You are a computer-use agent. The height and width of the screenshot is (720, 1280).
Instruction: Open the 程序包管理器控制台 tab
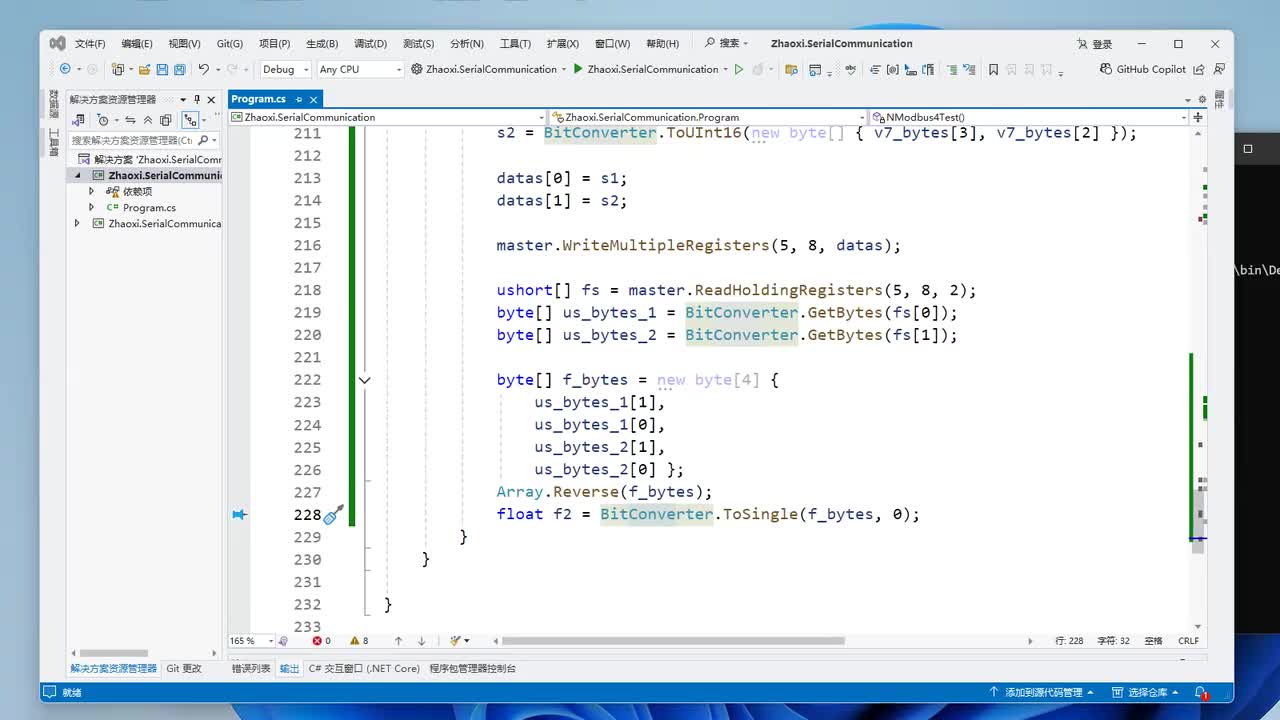pos(473,668)
